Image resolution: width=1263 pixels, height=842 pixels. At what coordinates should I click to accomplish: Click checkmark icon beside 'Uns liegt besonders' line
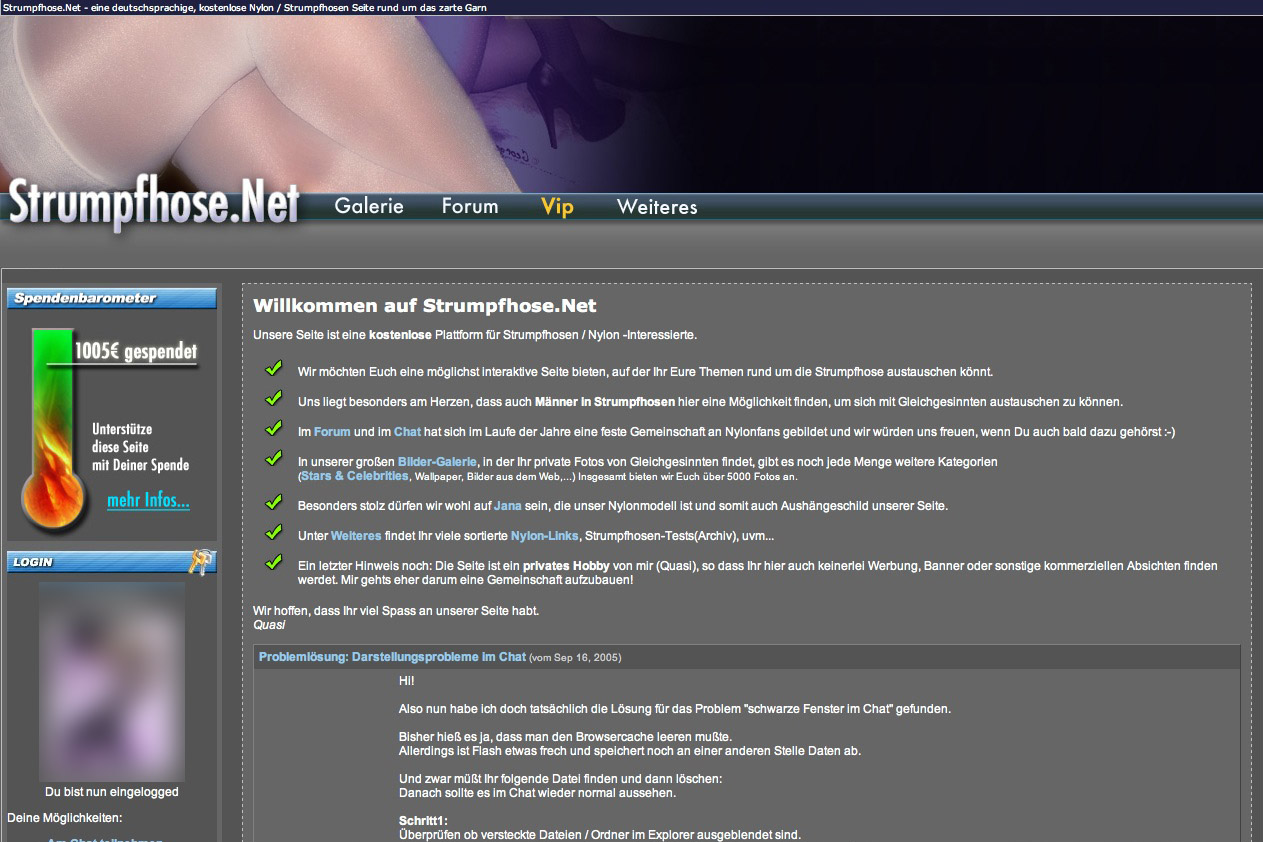pyautogui.click(x=274, y=398)
